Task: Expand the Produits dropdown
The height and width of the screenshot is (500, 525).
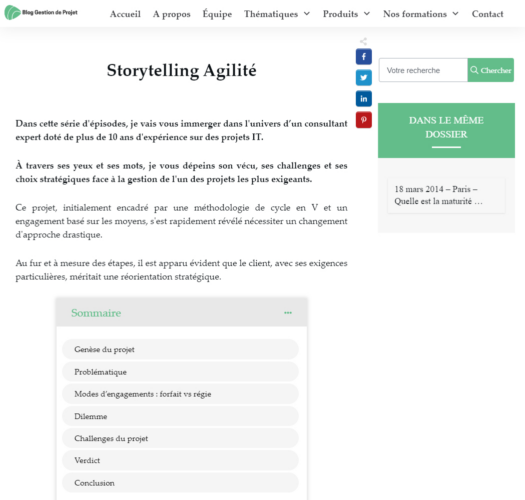Action: tap(346, 14)
